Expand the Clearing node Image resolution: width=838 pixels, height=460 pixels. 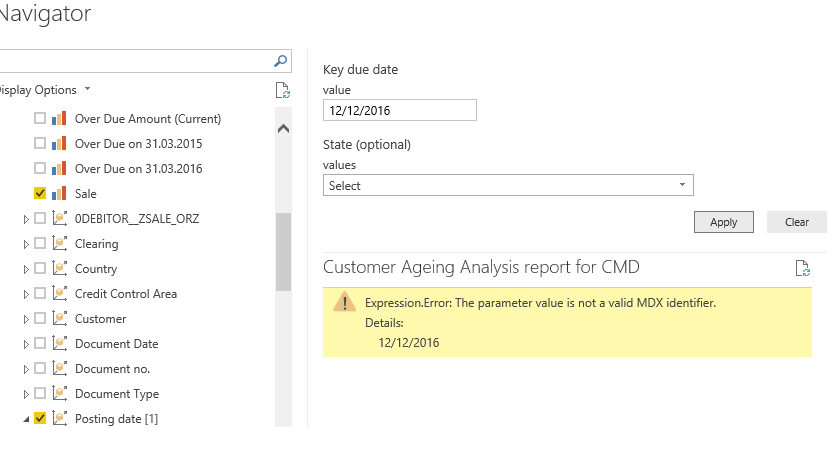(x=26, y=244)
